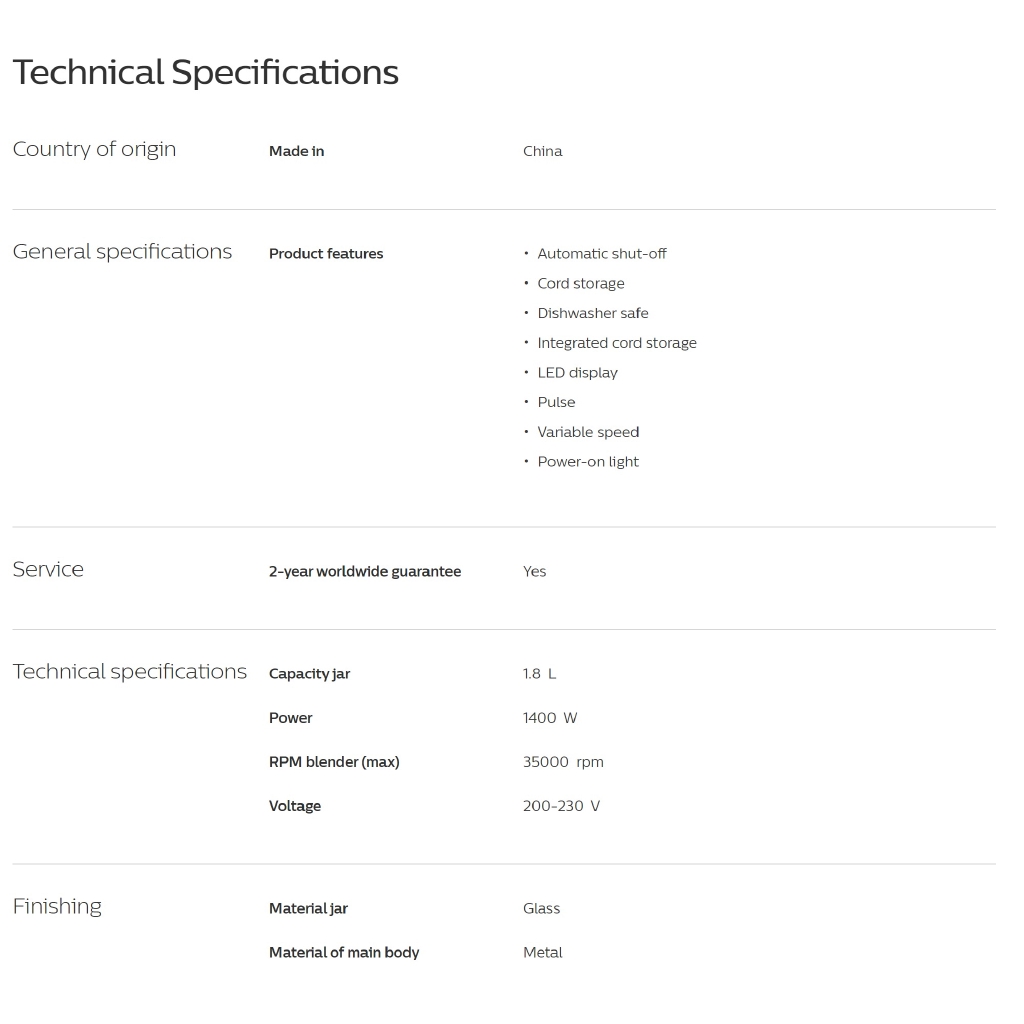Click the Material of main body label
Viewport: 1024px width, 1024px height.
[x=344, y=953]
